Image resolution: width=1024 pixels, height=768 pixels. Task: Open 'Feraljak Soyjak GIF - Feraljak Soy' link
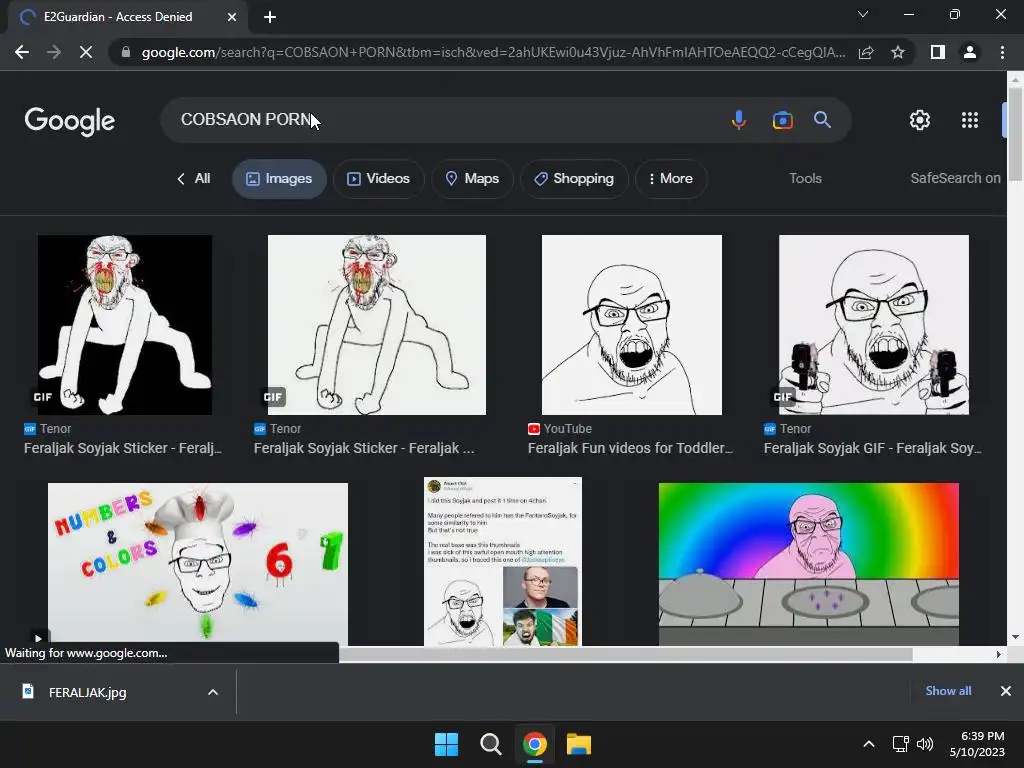(x=872, y=448)
